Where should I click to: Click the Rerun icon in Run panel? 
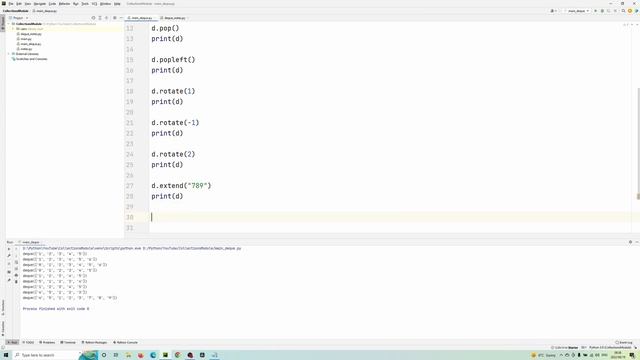(9, 249)
